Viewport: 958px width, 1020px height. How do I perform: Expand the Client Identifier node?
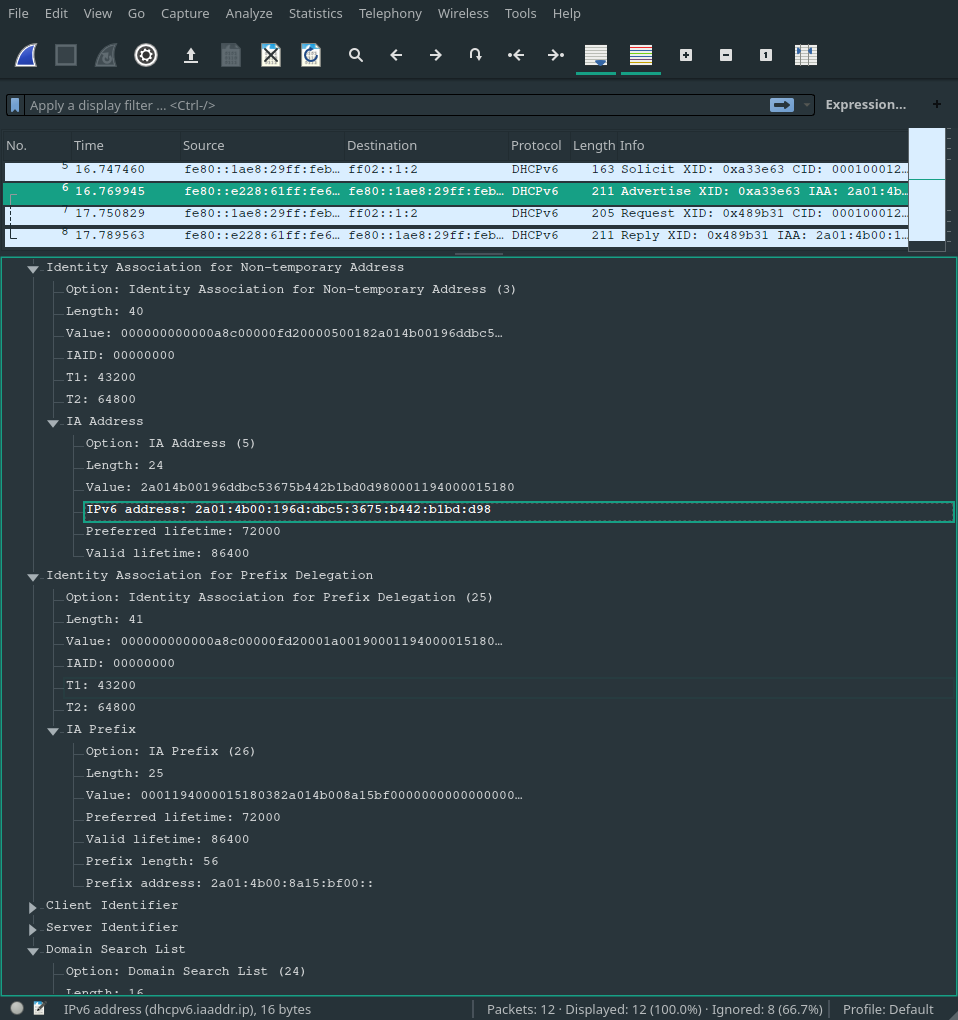click(x=32, y=907)
